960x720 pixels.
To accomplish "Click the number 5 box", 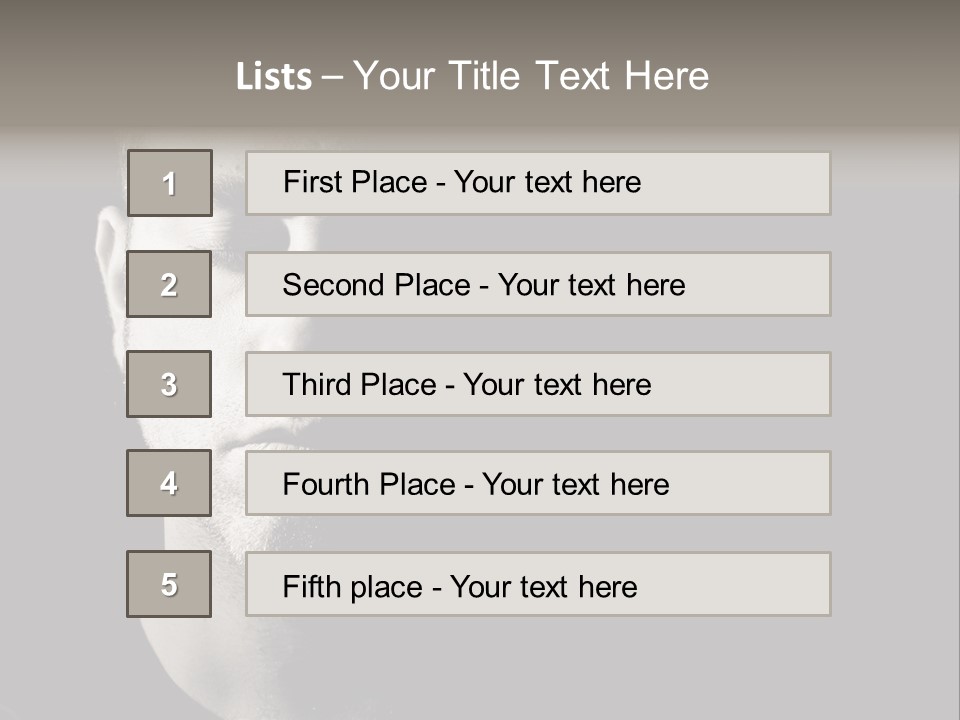I will pyautogui.click(x=169, y=584).
